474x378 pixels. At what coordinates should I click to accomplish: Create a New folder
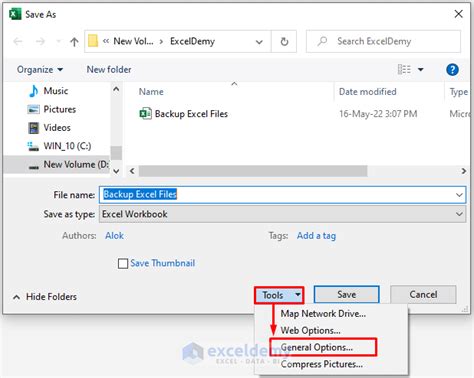pos(109,69)
